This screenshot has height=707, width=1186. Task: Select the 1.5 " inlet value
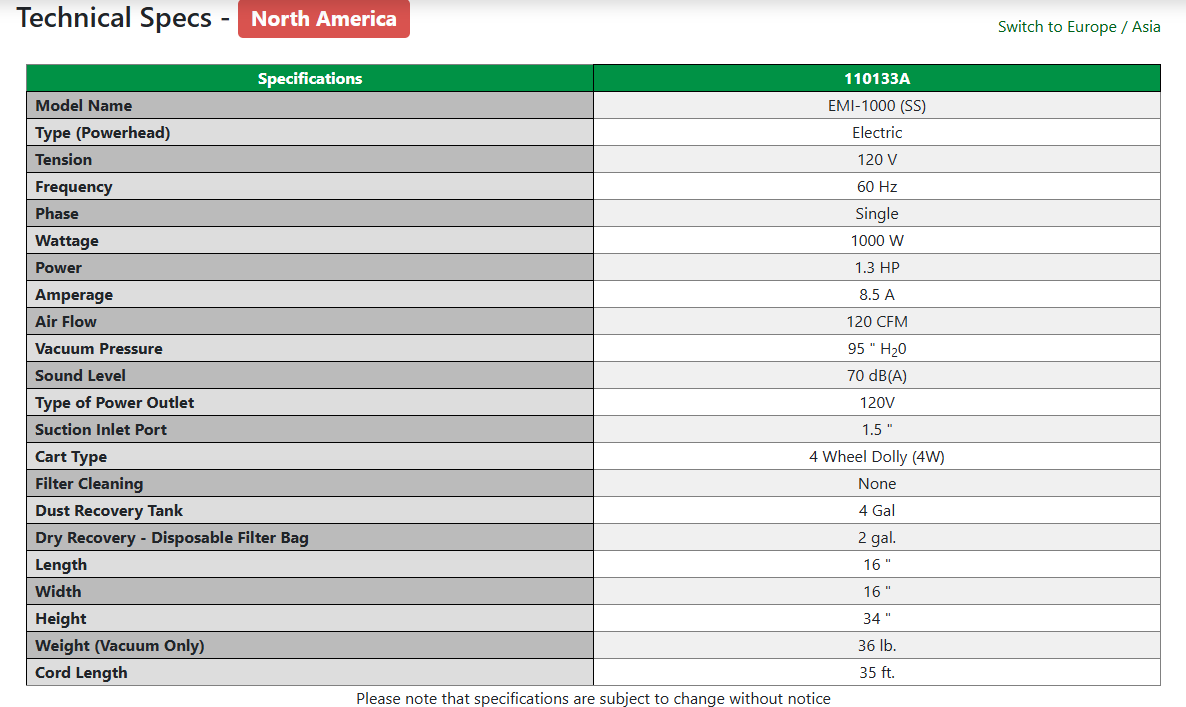(x=877, y=429)
